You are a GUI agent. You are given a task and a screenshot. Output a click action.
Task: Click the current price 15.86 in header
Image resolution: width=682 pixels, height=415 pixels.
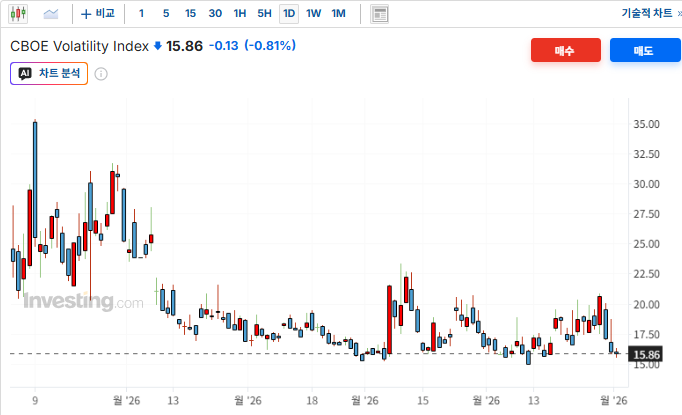click(x=184, y=46)
